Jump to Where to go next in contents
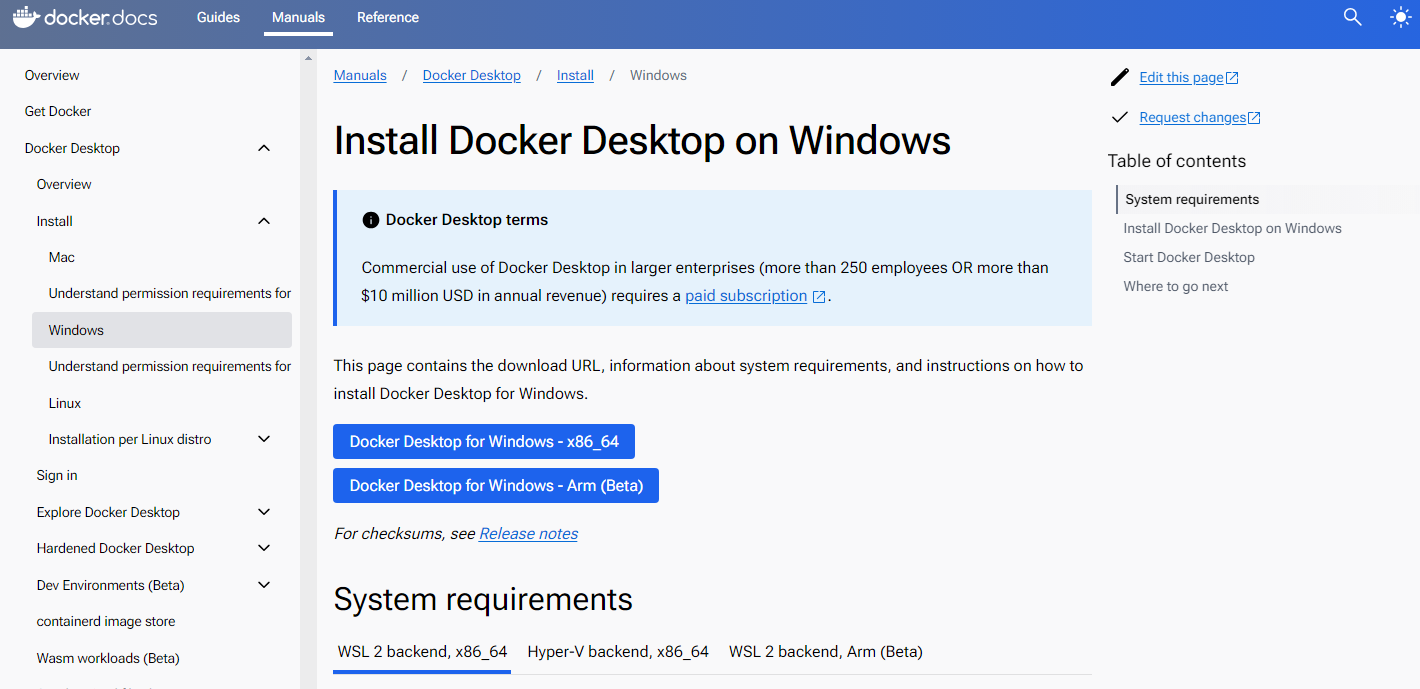This screenshot has width=1420, height=689. pyautogui.click(x=1176, y=286)
